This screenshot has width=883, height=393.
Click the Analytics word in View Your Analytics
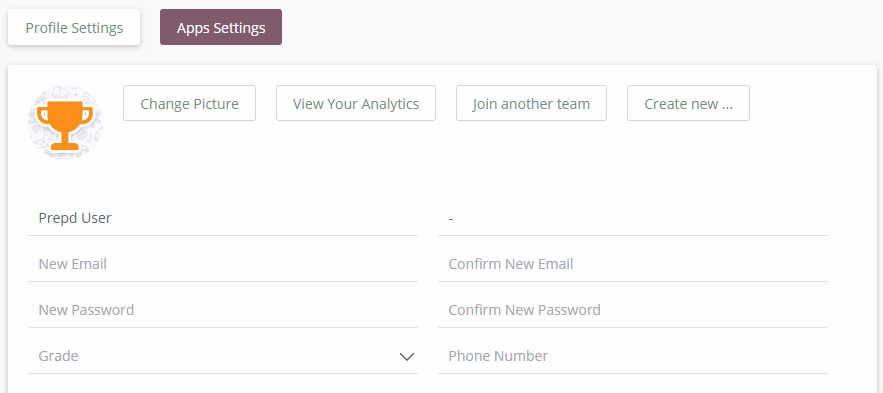(390, 104)
